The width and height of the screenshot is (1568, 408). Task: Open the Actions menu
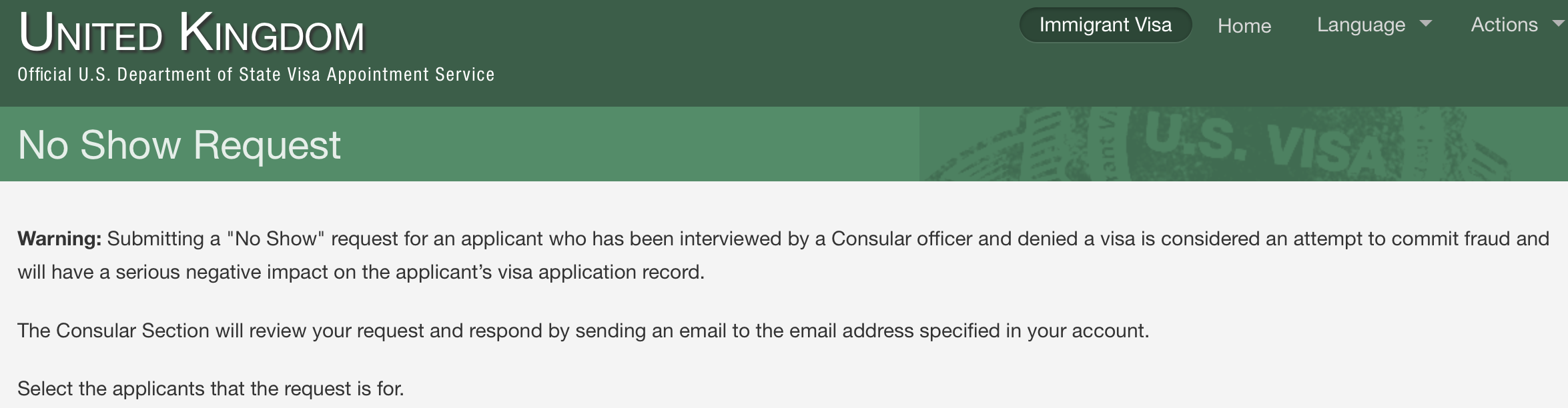point(1504,25)
